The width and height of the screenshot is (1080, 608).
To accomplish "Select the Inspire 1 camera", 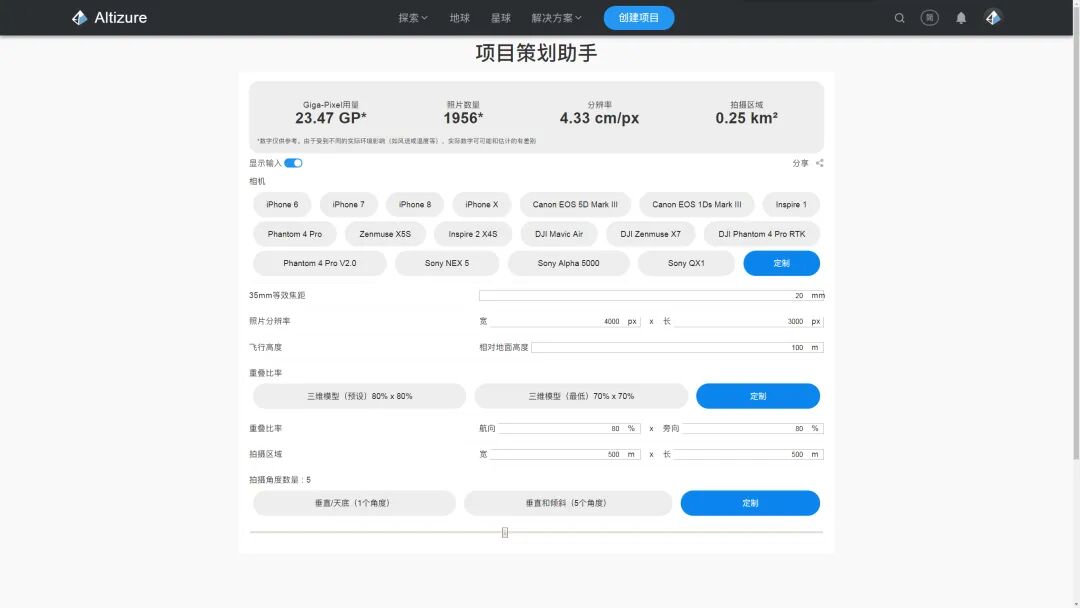I will (791, 205).
